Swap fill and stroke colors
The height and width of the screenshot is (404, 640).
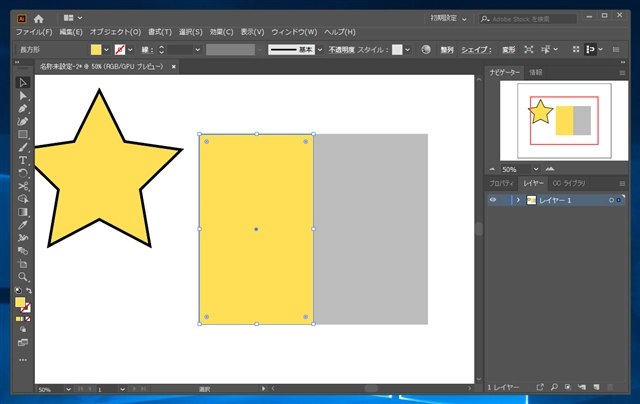29,291
